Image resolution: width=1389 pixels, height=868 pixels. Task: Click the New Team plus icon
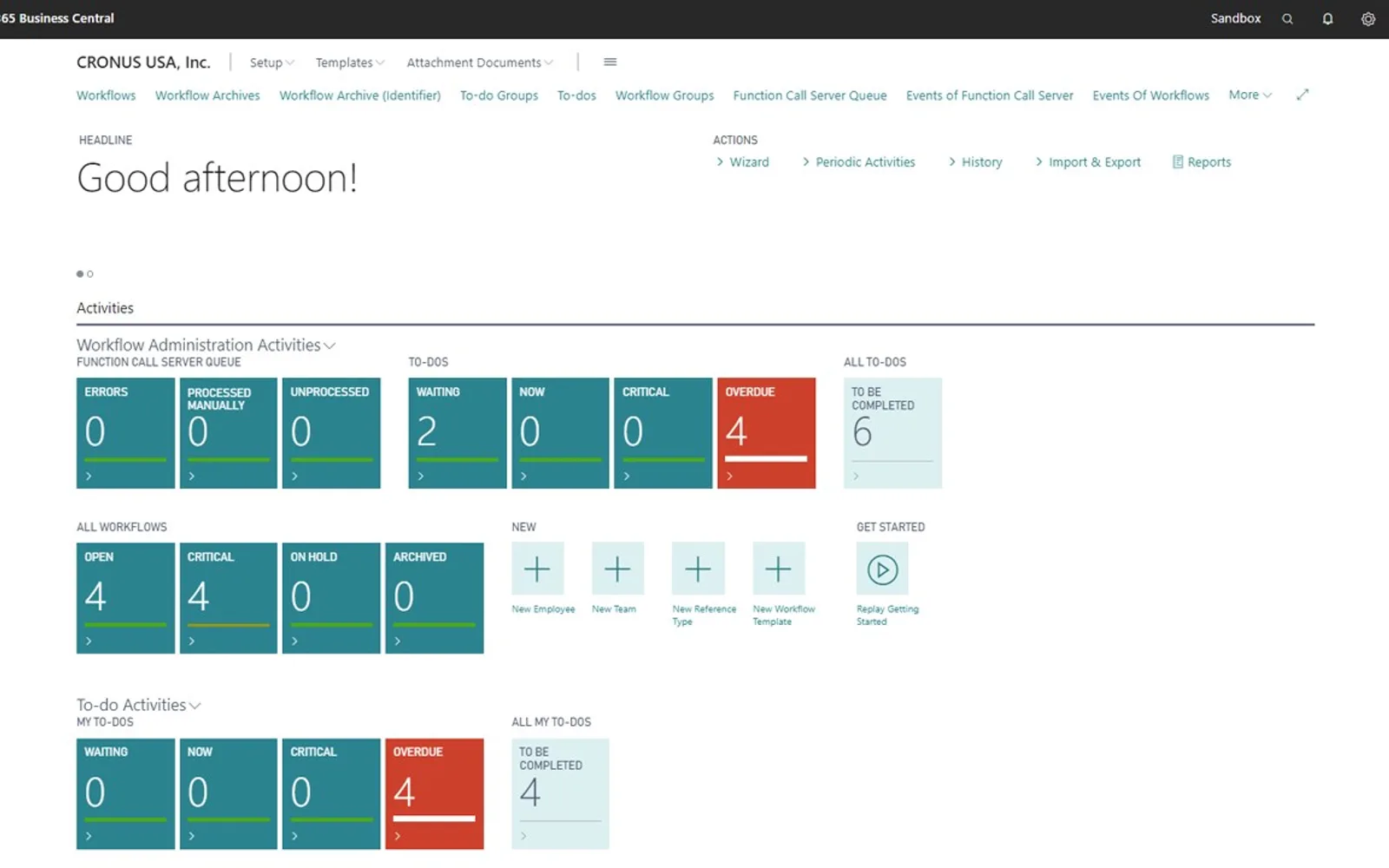tap(617, 569)
